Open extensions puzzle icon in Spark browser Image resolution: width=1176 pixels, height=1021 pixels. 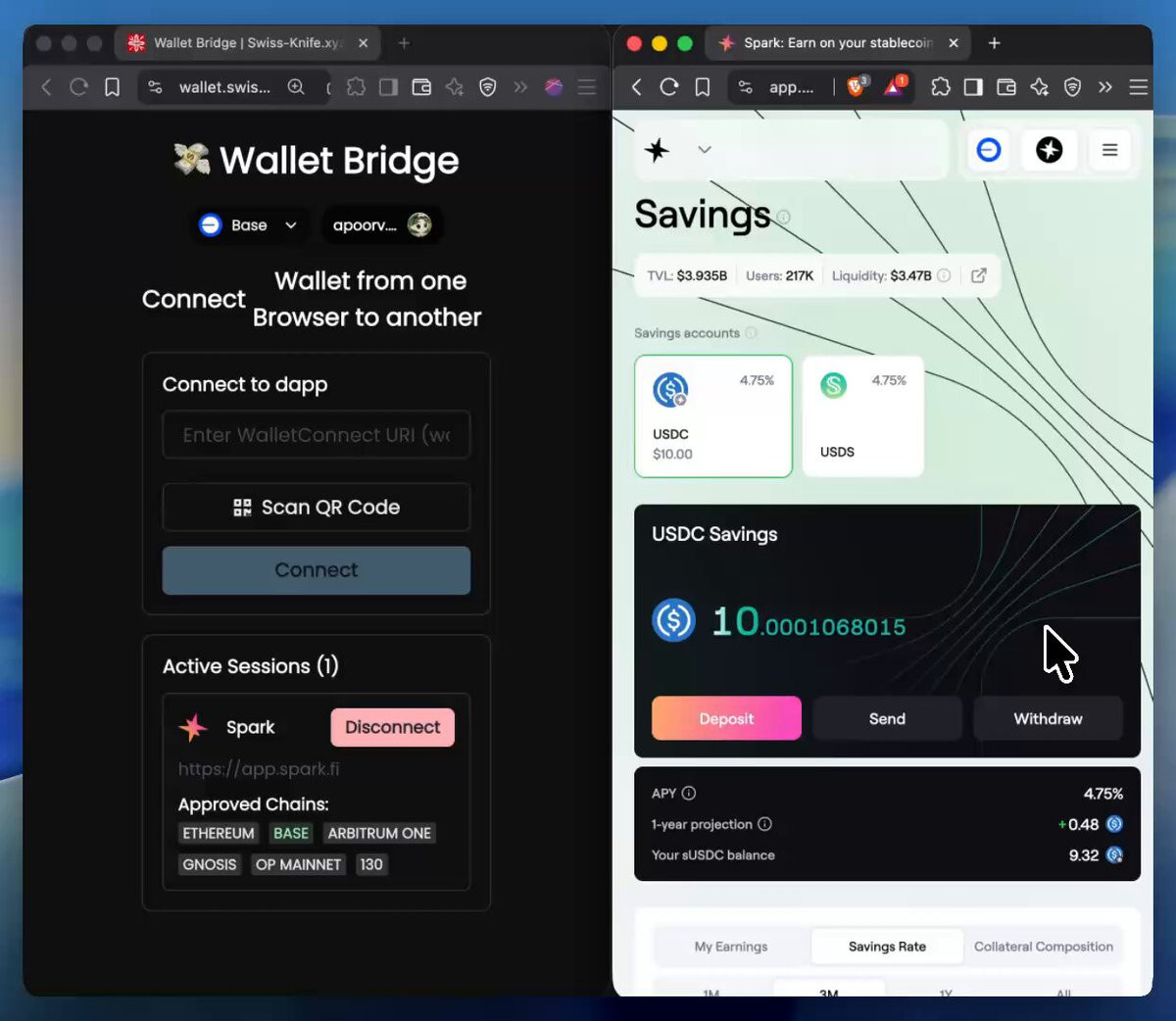pyautogui.click(x=941, y=87)
